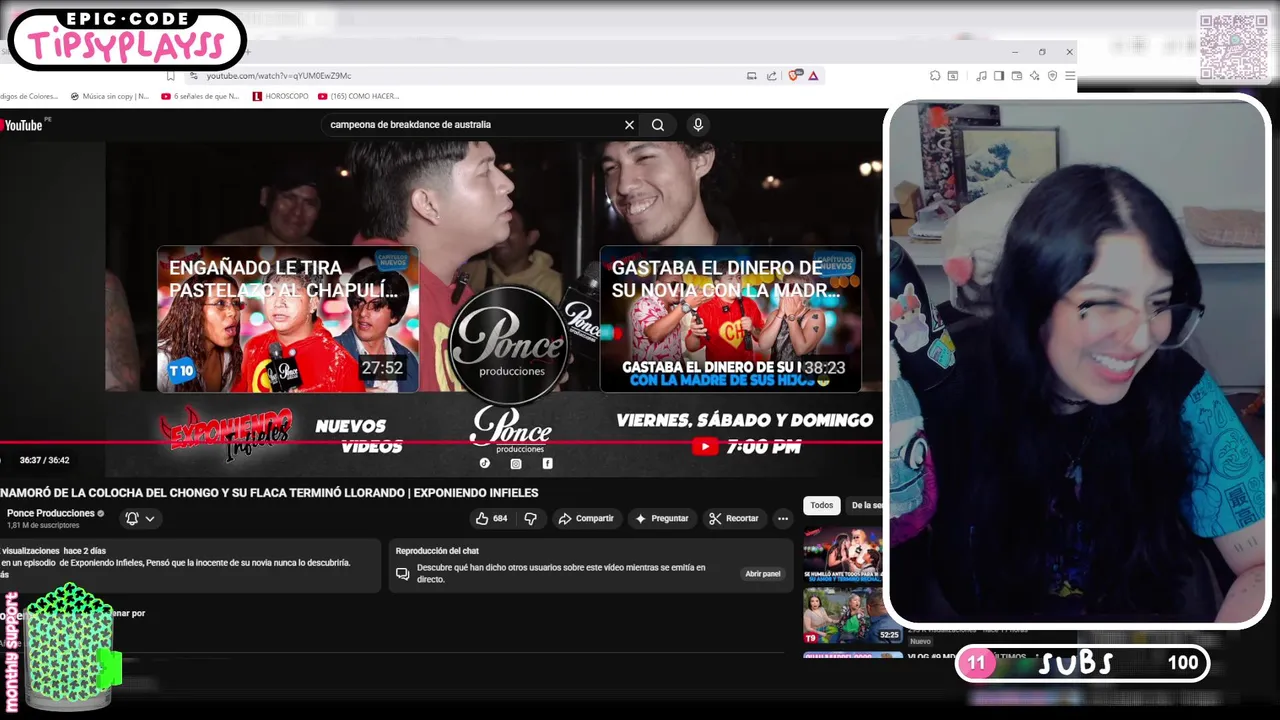1280x720 pixels.
Task: Like the video with thumbs up 684
Action: (x=491, y=518)
